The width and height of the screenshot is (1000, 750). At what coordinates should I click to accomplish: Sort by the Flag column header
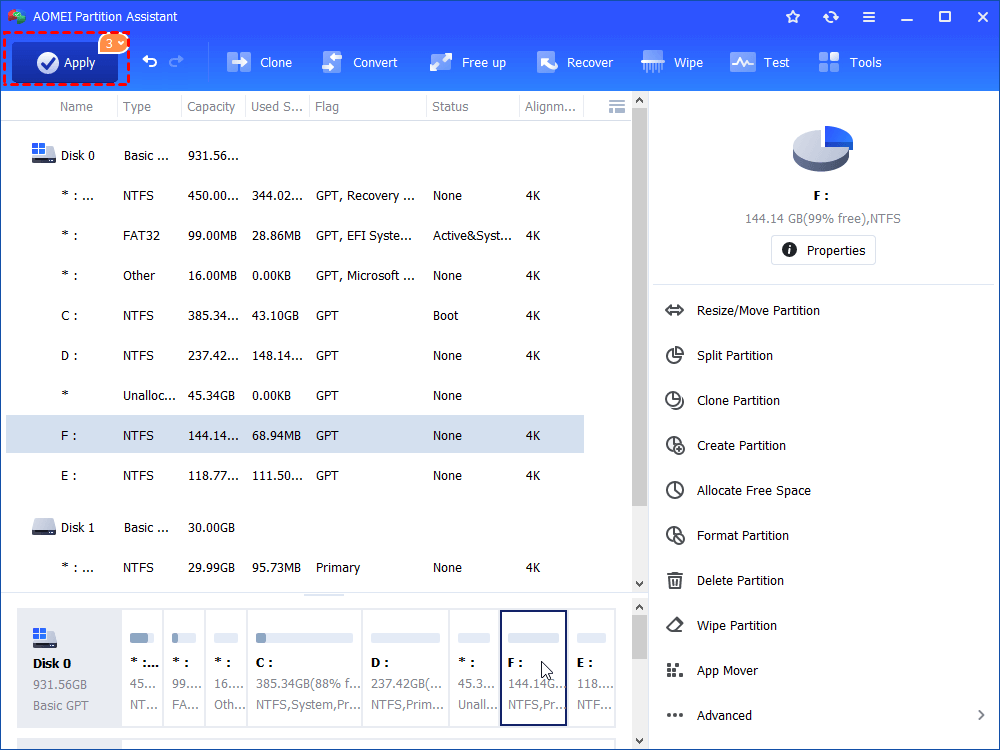click(x=327, y=107)
